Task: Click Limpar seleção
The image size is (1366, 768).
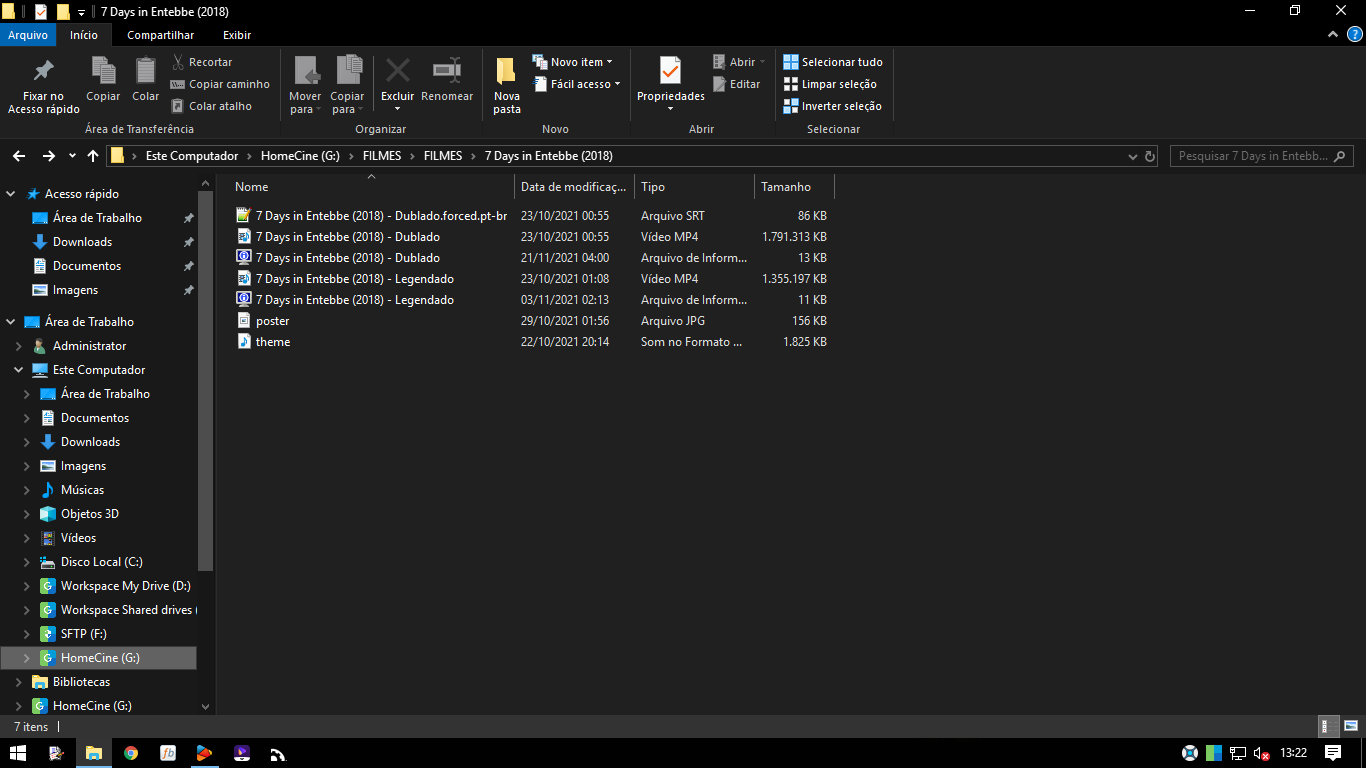Action: point(830,84)
